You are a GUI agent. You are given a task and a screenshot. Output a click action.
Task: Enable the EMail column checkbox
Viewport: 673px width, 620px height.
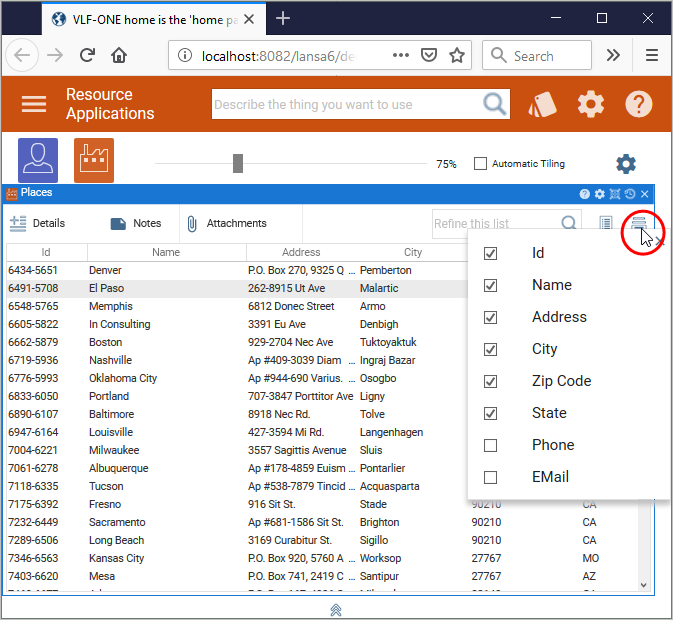(x=490, y=477)
